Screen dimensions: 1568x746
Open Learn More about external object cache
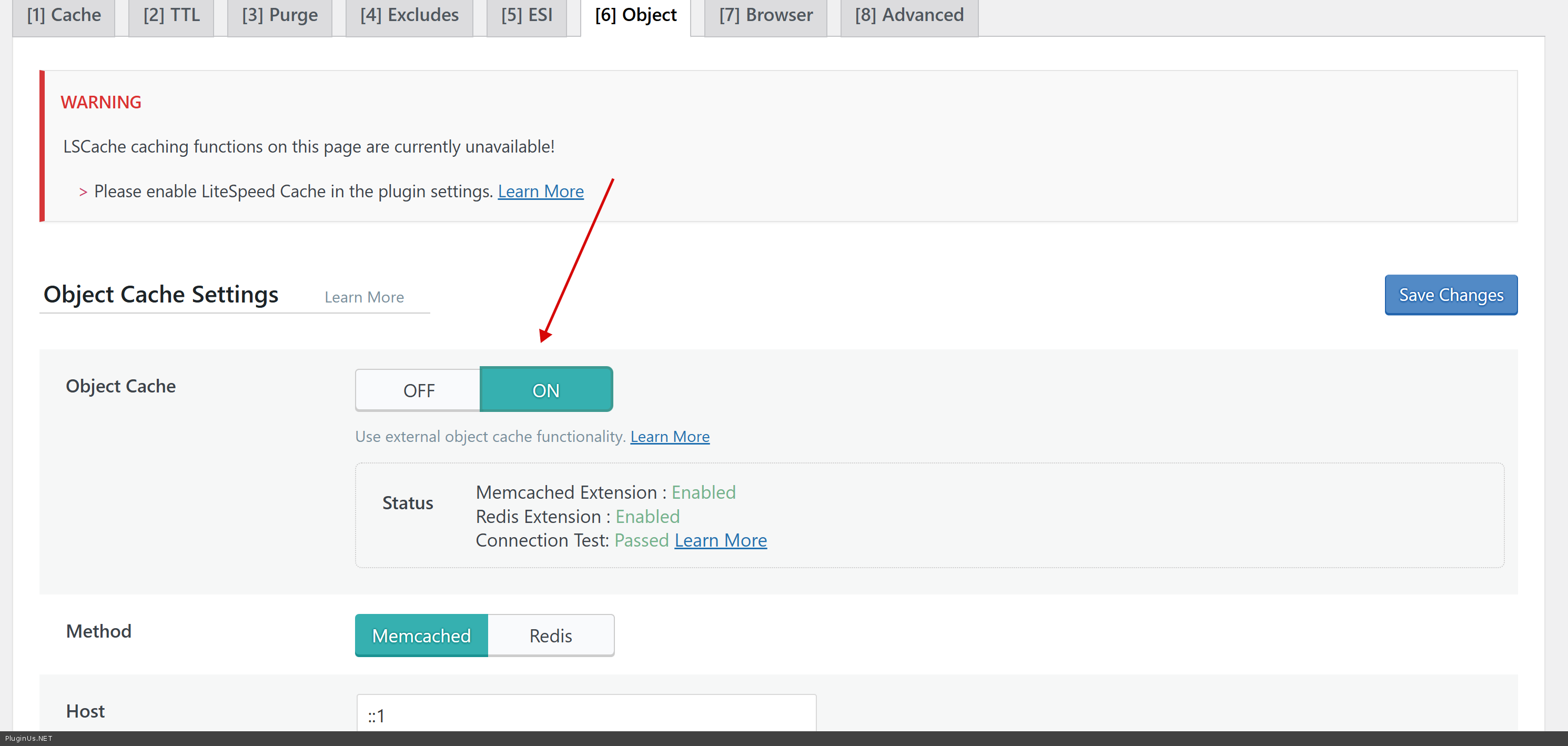[x=670, y=437]
